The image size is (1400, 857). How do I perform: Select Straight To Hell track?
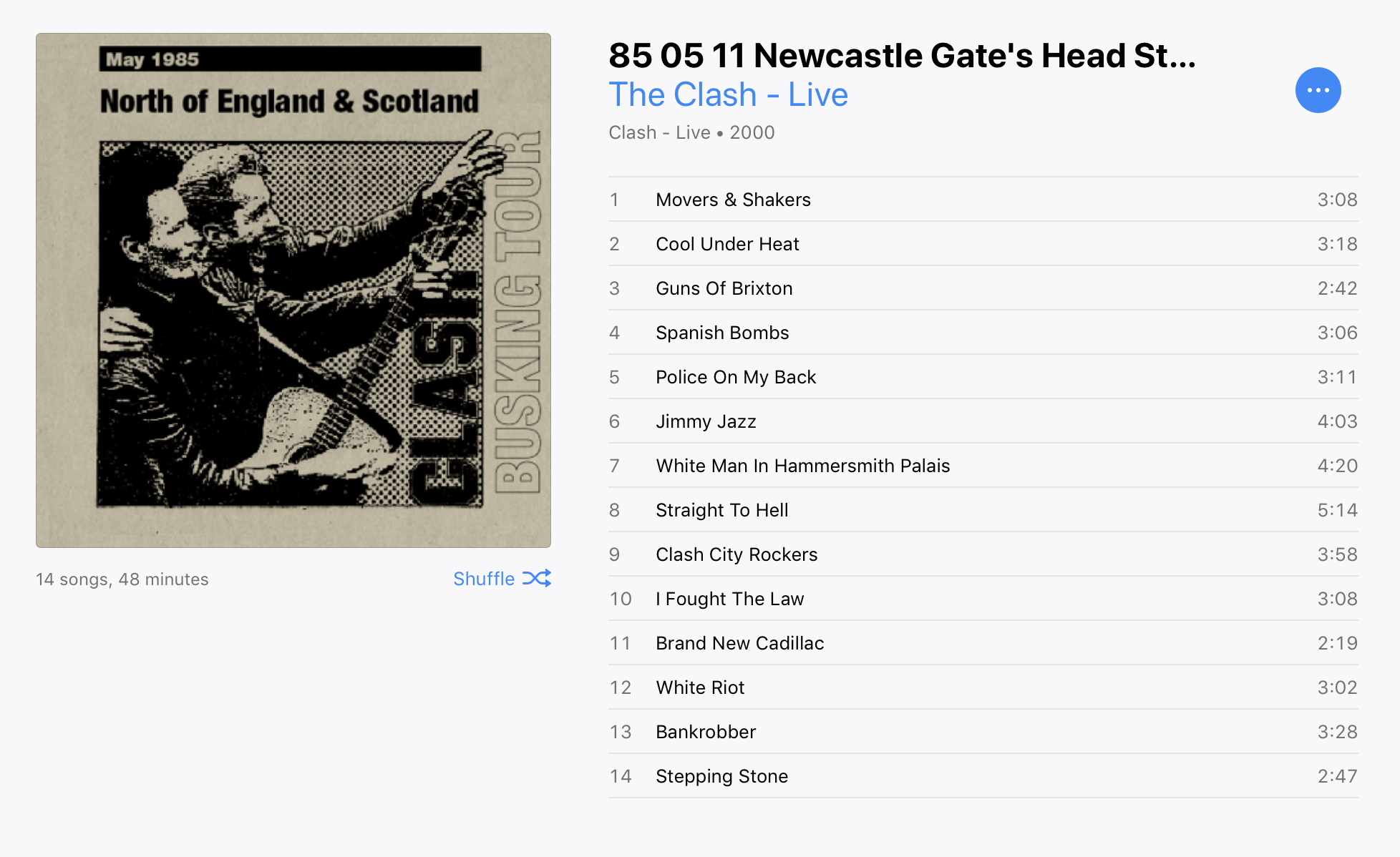(x=983, y=510)
